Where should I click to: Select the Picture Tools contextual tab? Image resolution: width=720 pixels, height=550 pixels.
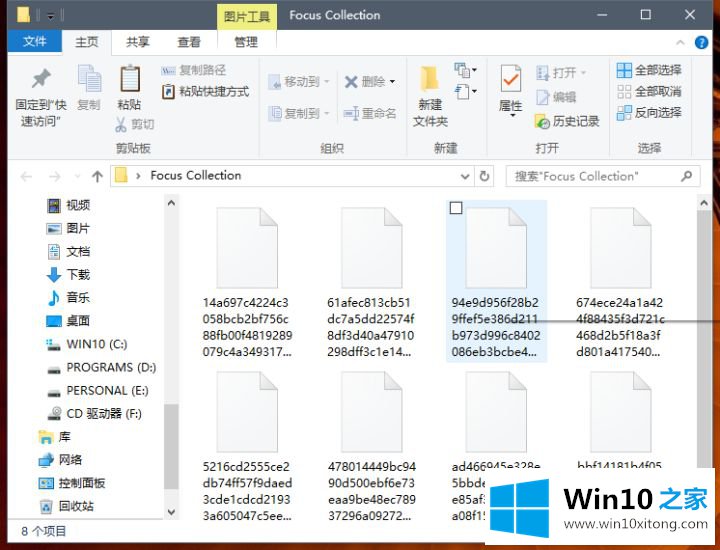tap(247, 17)
